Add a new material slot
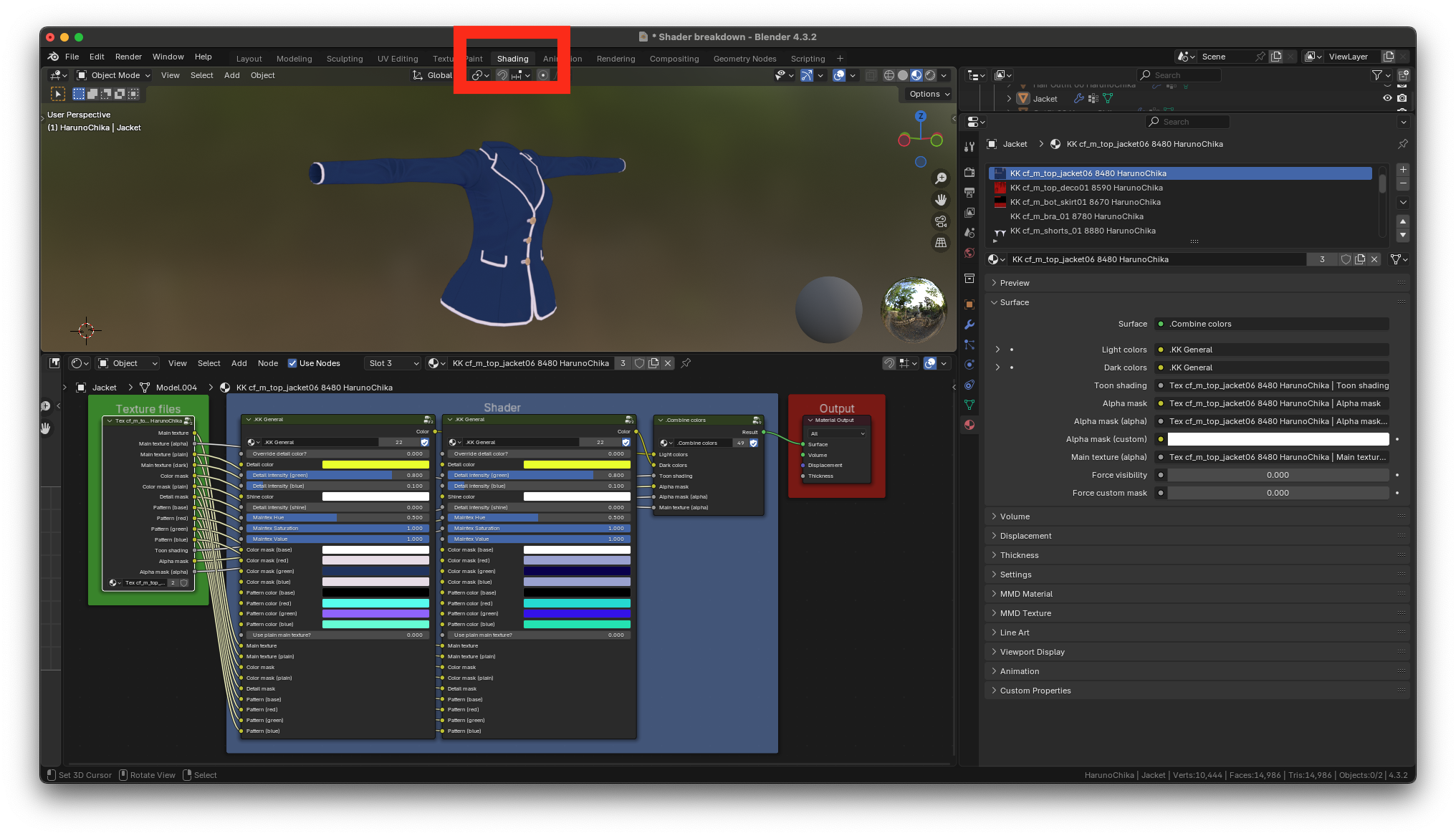This screenshot has height=836, width=1456. point(1403,170)
